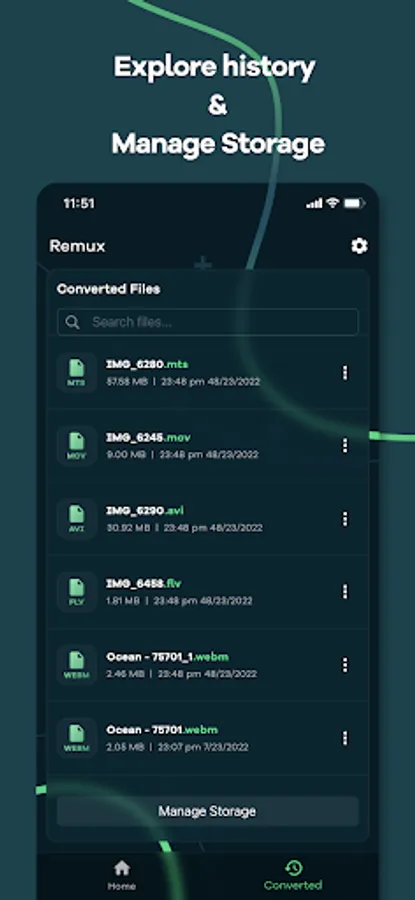Open three-dot menu for IMG_6458.flv
415x900 pixels.
(345, 592)
